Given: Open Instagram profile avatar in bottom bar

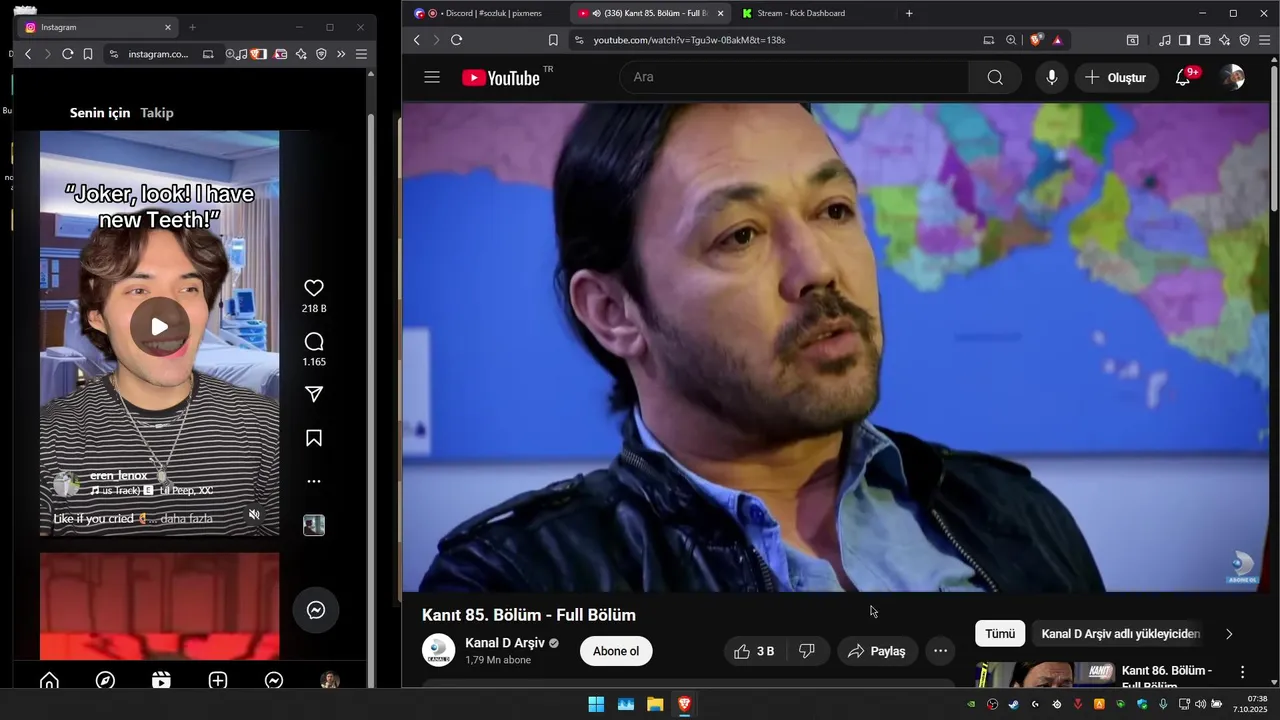Looking at the screenshot, I should (x=330, y=681).
